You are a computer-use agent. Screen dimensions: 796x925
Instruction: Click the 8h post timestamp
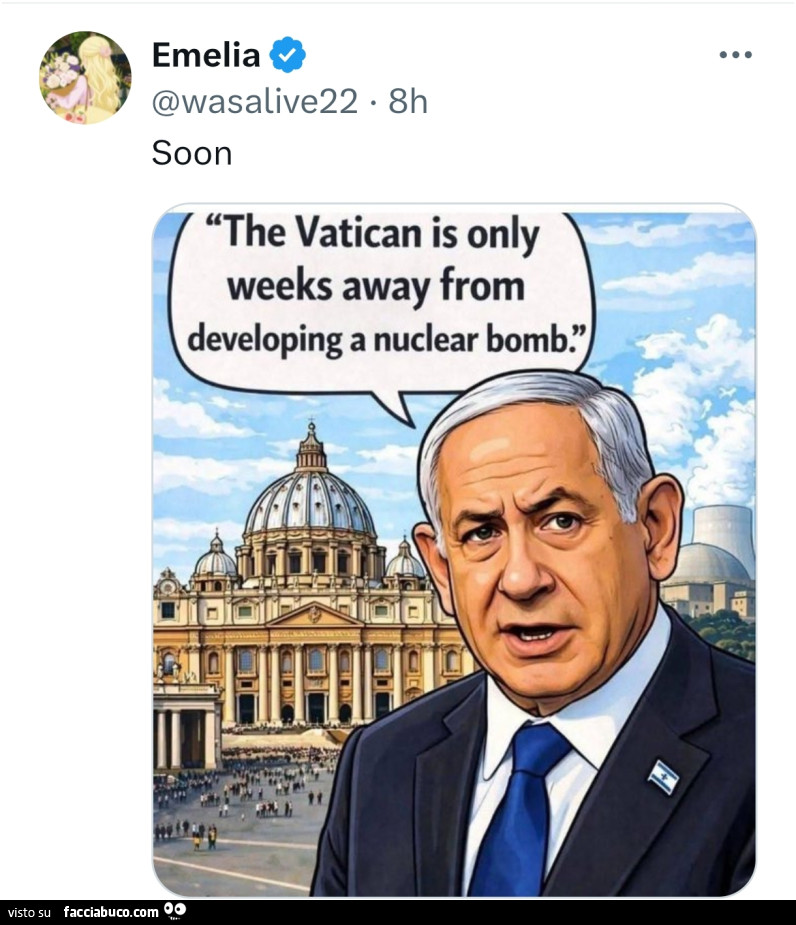click(407, 101)
